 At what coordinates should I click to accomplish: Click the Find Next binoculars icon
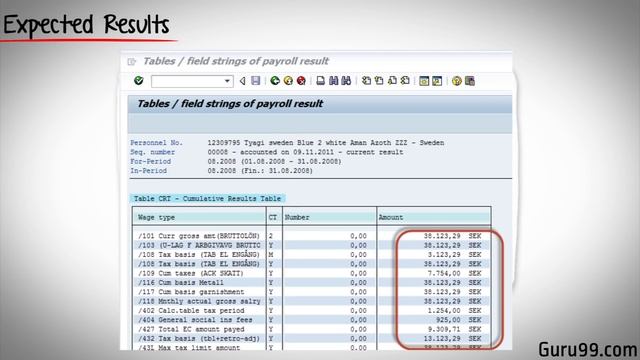click(346, 81)
